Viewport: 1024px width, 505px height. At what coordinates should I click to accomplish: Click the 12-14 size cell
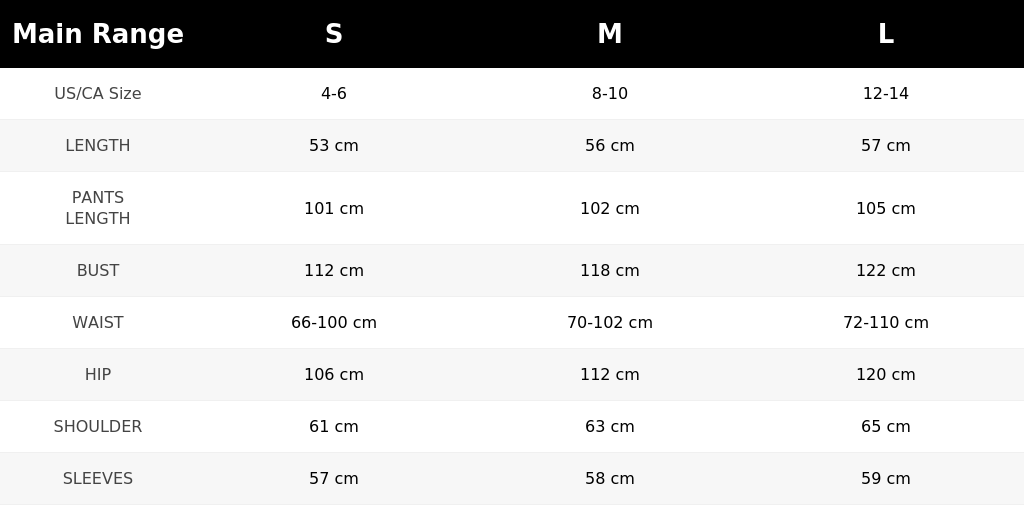point(886,93)
